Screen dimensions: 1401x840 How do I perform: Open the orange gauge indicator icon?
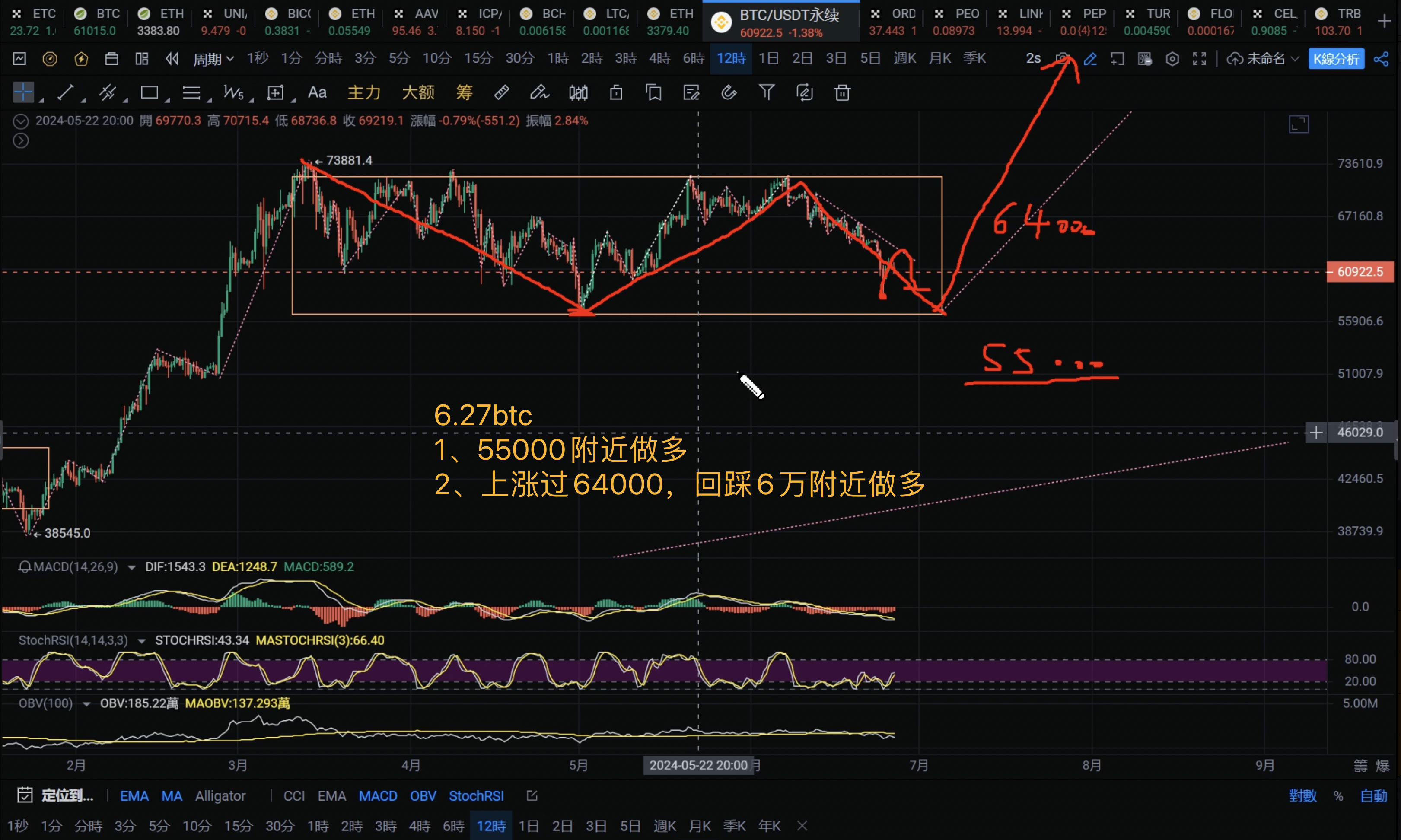[50, 58]
